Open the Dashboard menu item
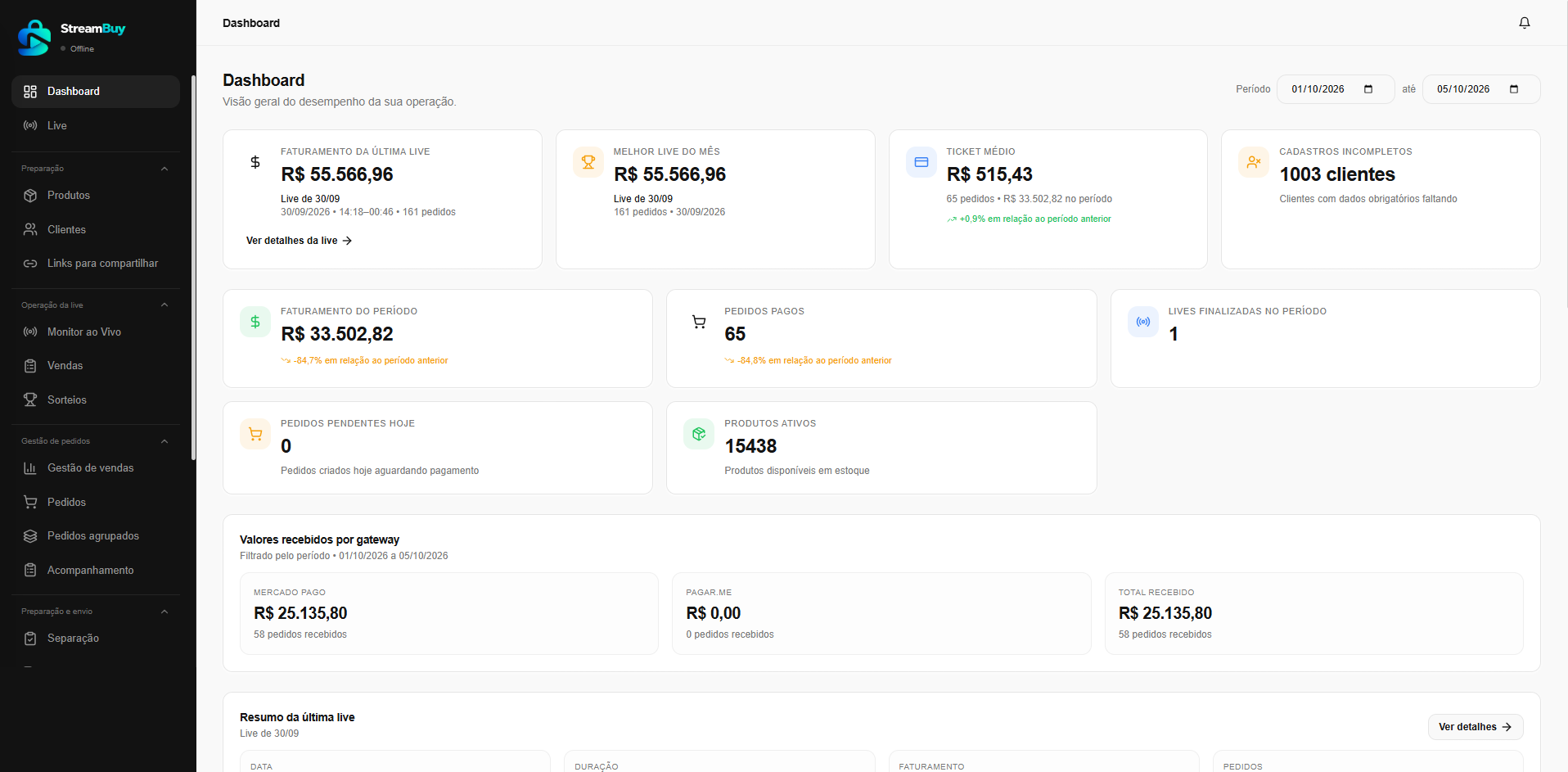This screenshot has width=1568, height=772. (x=96, y=92)
